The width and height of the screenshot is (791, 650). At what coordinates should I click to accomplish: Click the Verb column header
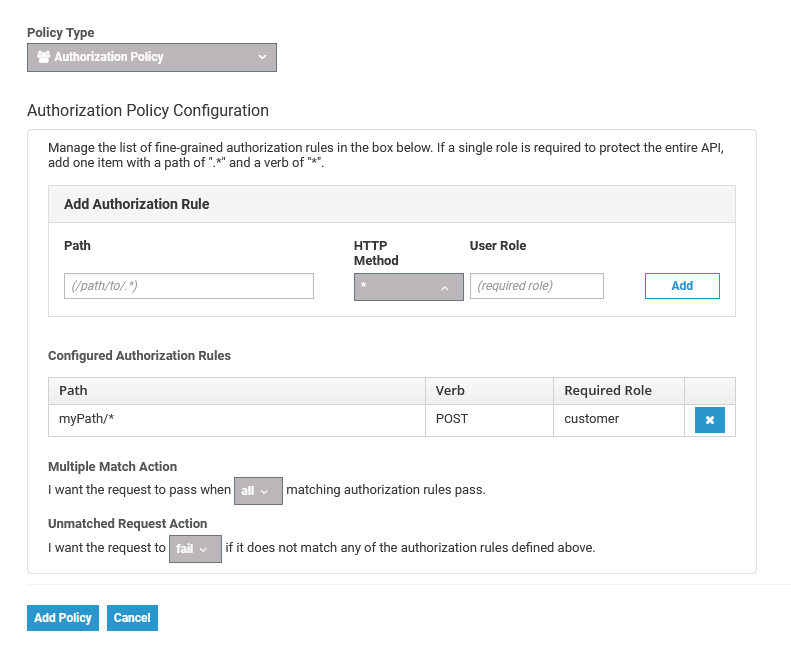coord(450,391)
